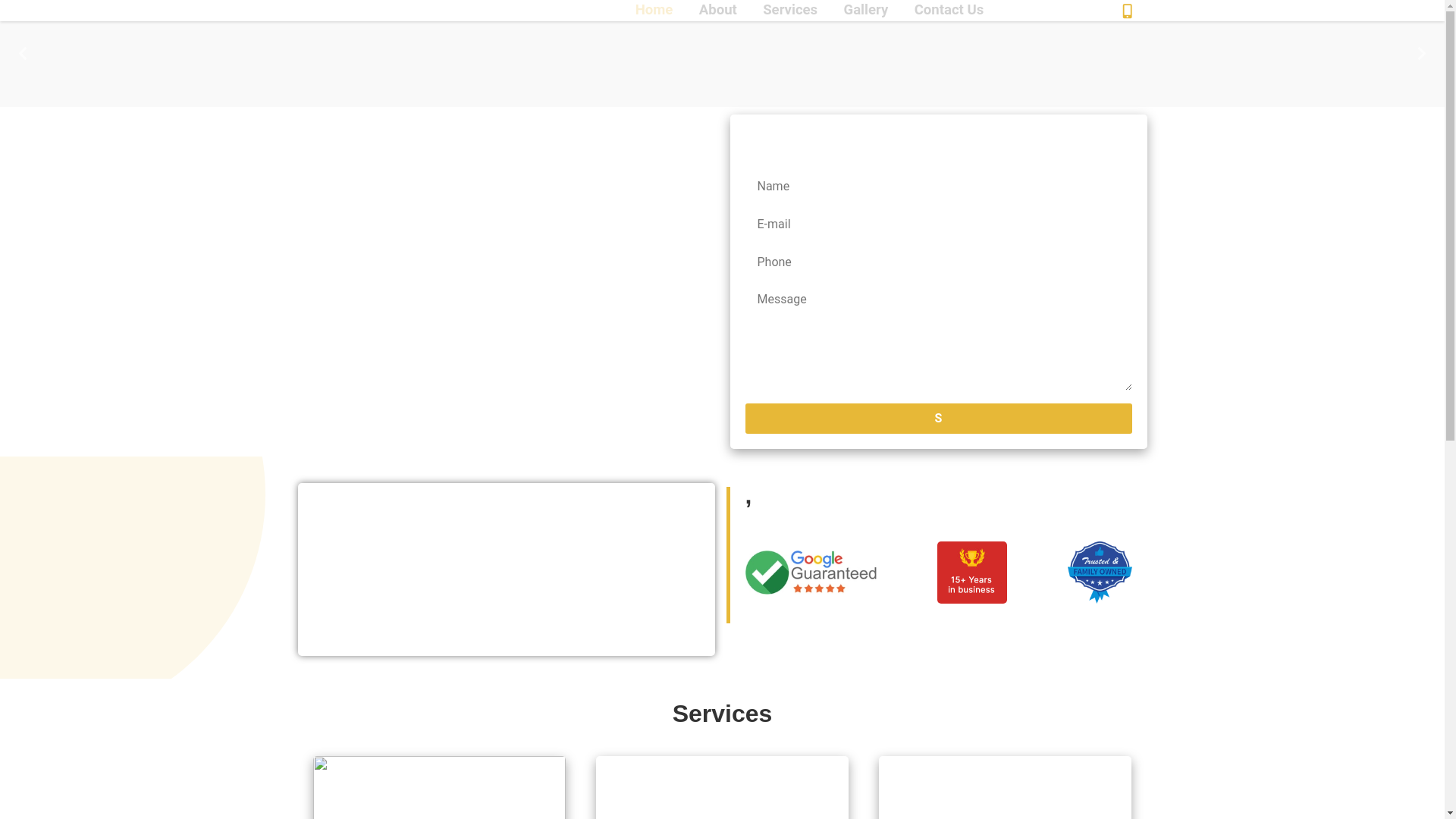This screenshot has height=819, width=1456.
Task: Advance to the next slide arrow
Action: pos(1422,54)
